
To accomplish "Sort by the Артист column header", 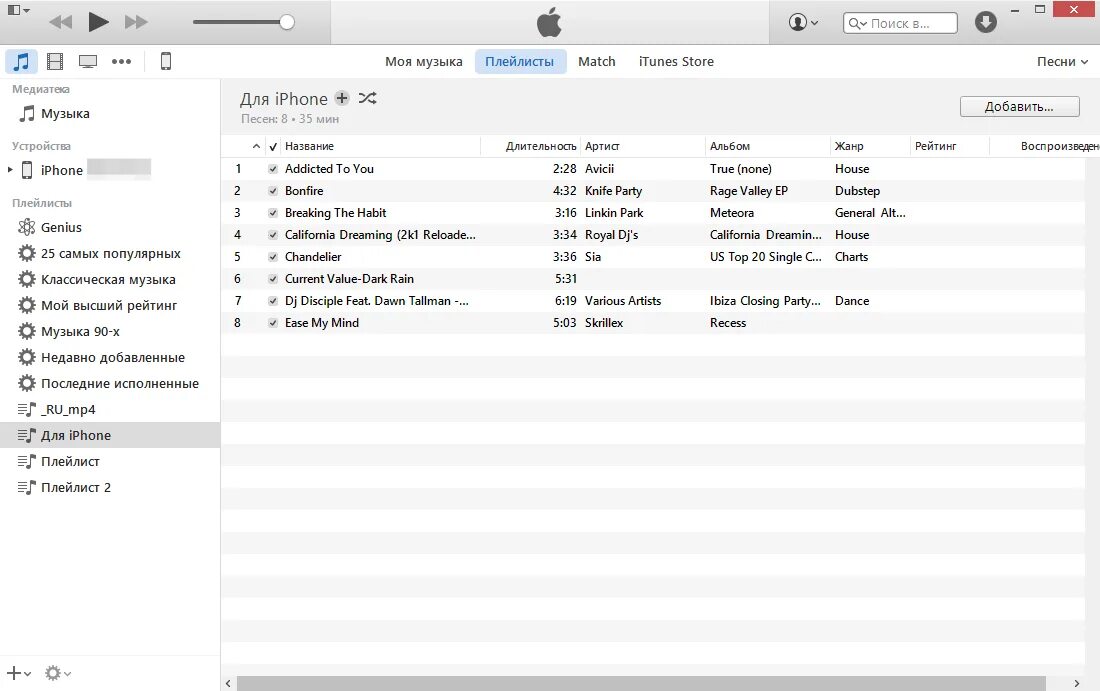I will pos(643,146).
